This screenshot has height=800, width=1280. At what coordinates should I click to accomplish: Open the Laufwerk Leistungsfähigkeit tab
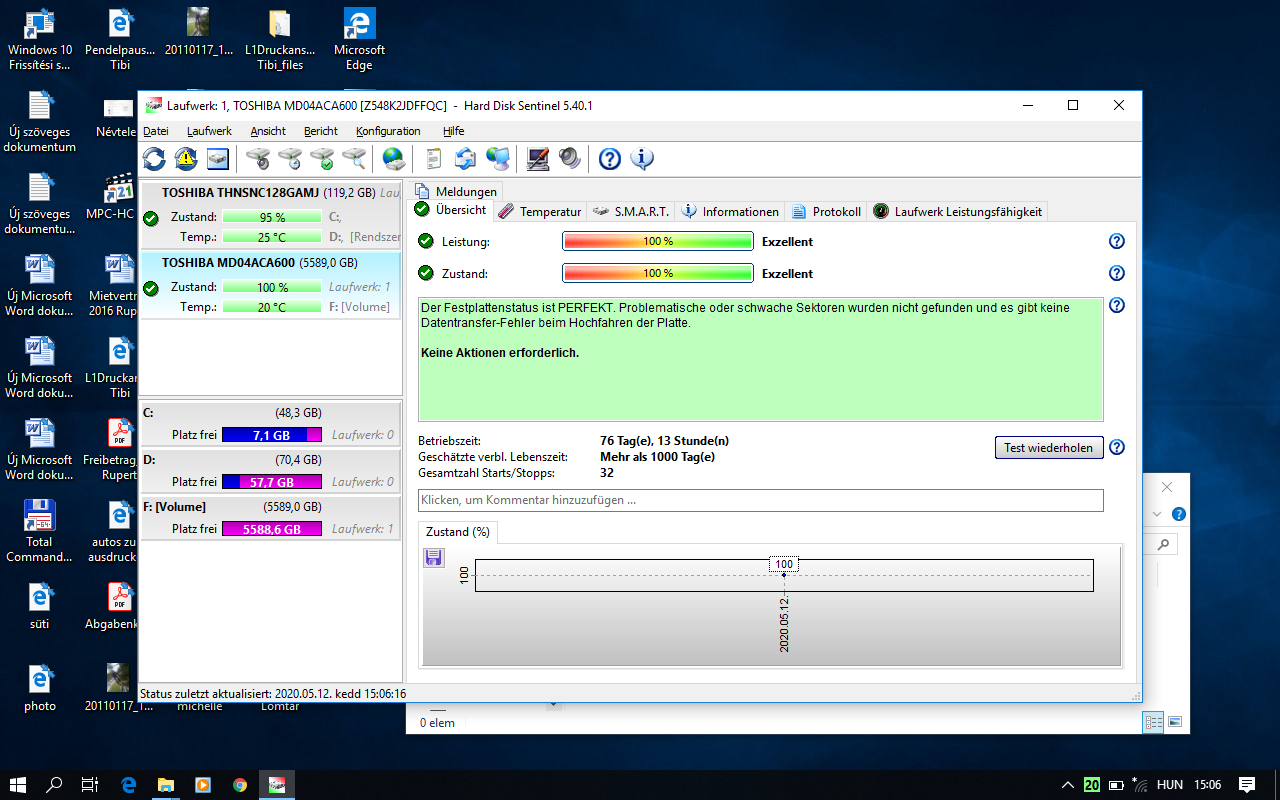[x=958, y=211]
